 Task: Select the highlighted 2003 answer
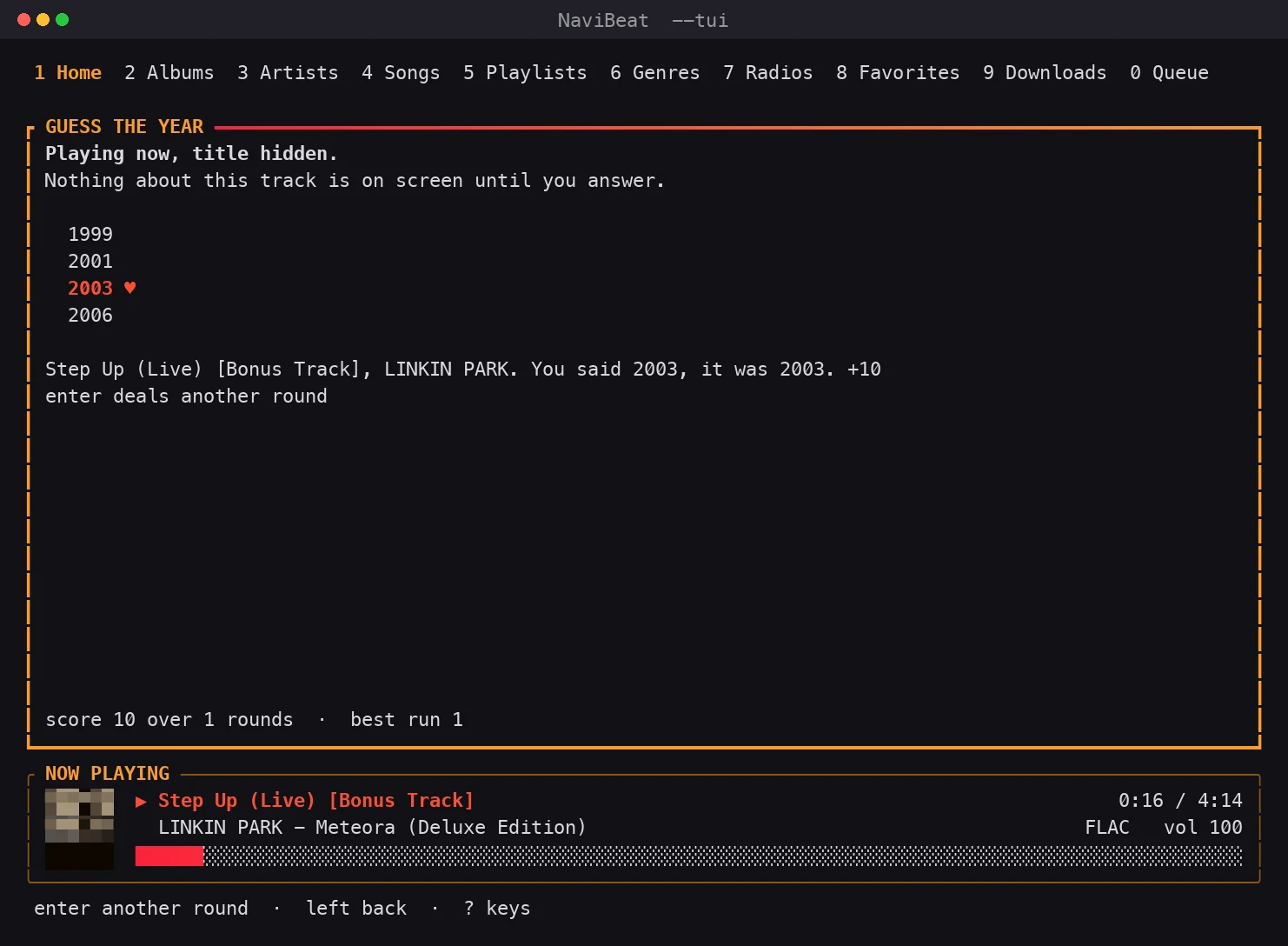point(90,289)
